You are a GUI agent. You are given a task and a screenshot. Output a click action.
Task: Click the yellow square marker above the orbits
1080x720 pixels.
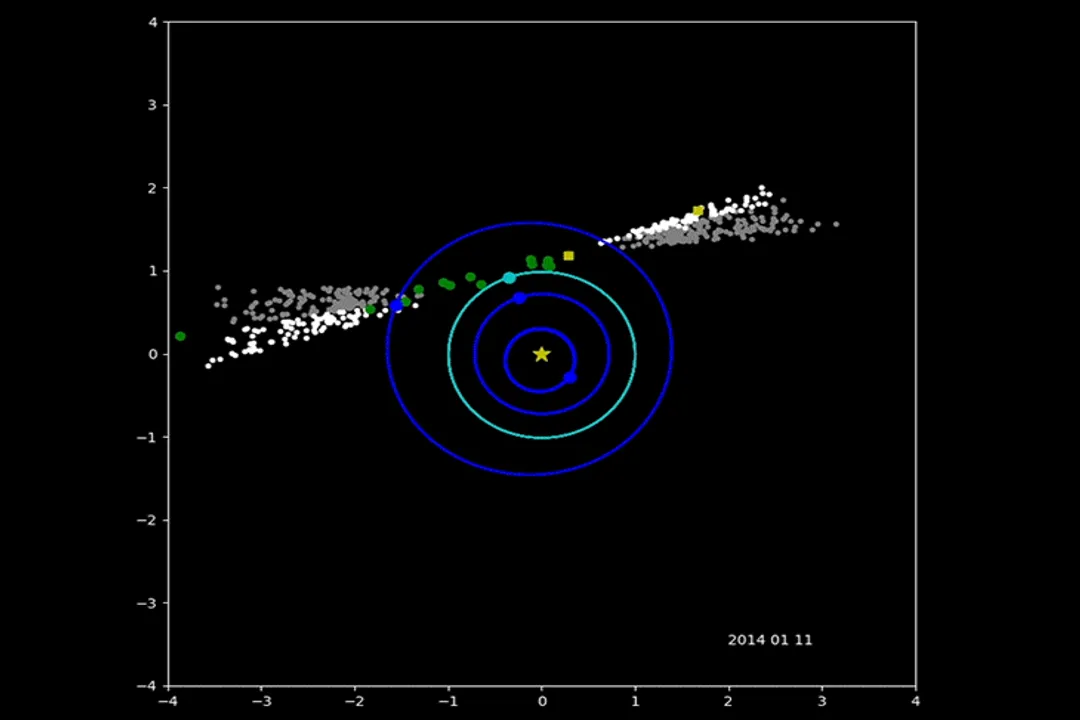point(568,255)
